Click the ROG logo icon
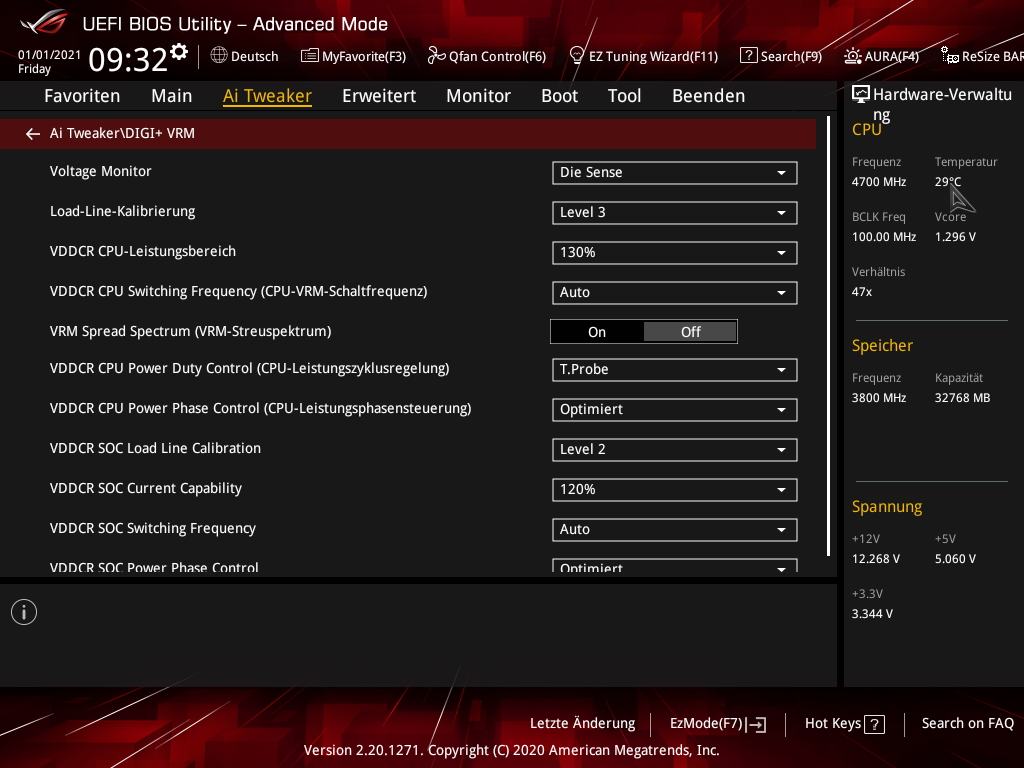Viewport: 1024px width, 768px height. (44, 23)
